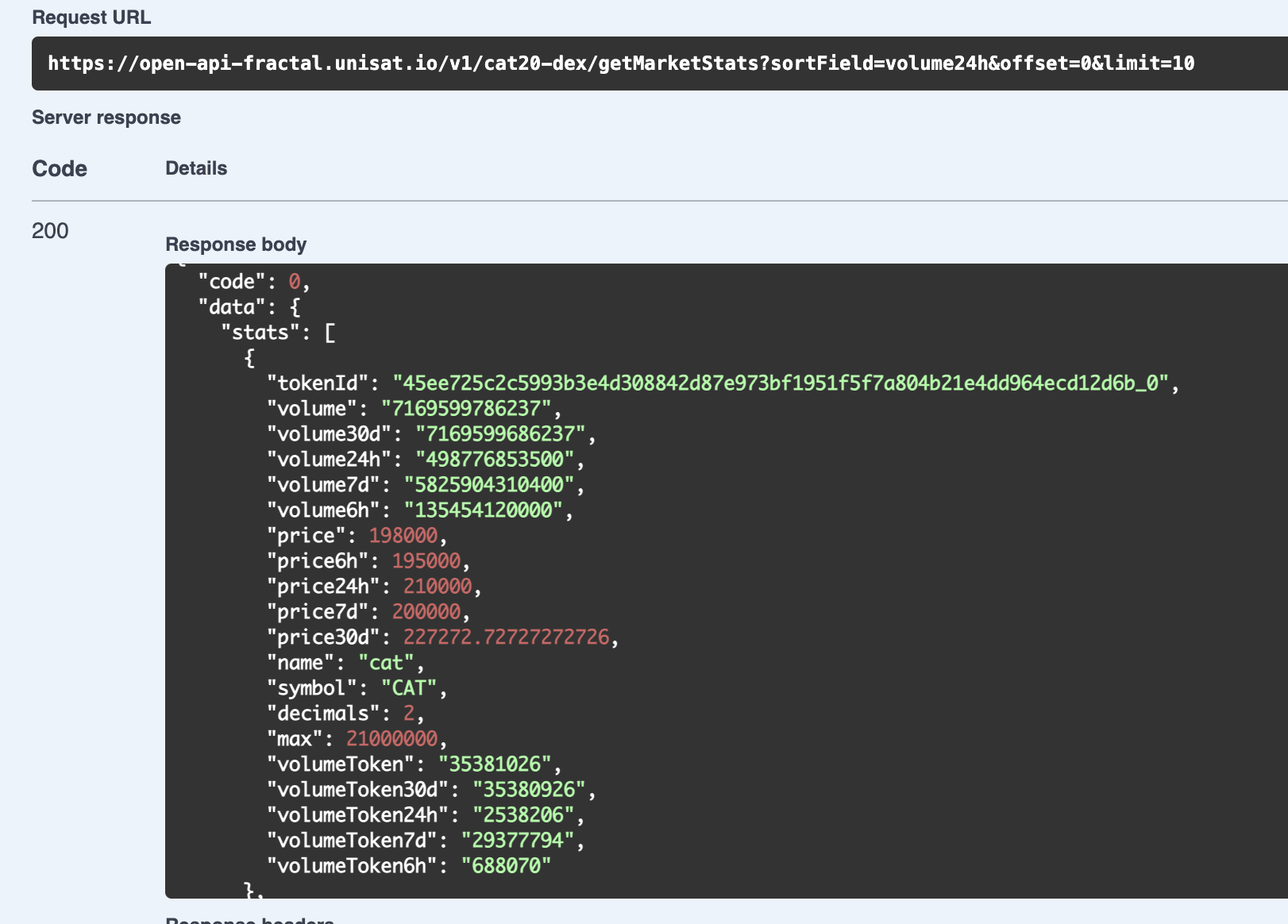Click the tokenId hash value
The height and width of the screenshot is (924, 1288).
pyautogui.click(x=781, y=383)
